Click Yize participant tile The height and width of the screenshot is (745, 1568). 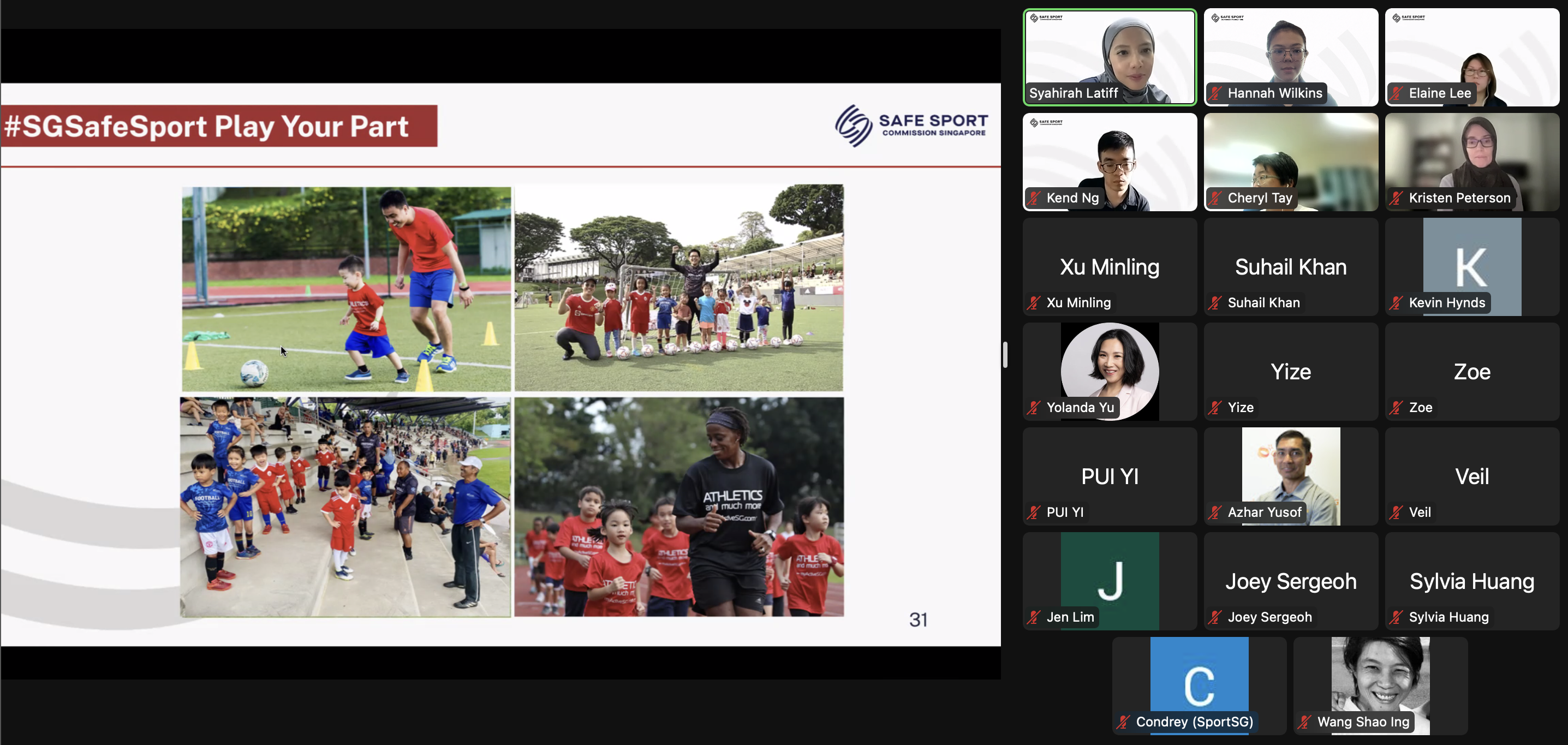tap(1290, 371)
